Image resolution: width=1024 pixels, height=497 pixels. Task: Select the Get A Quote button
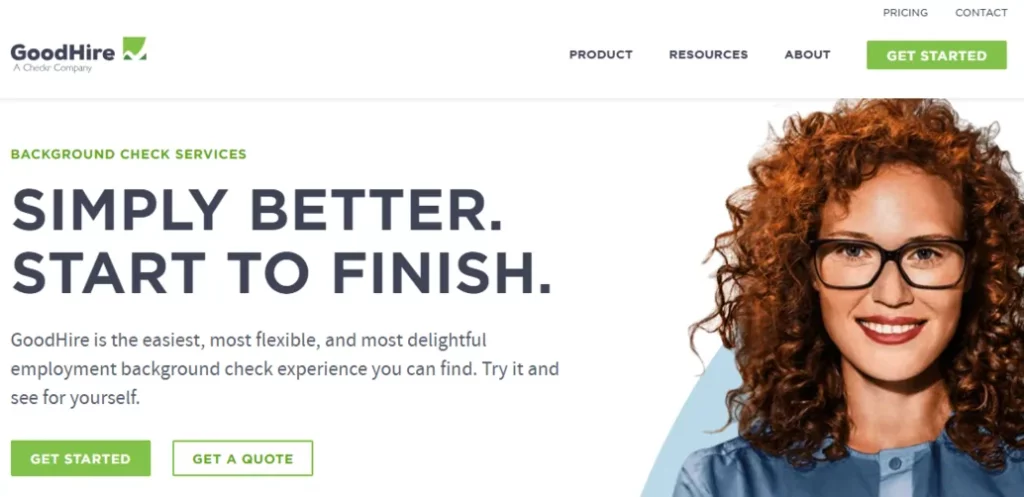(x=243, y=458)
